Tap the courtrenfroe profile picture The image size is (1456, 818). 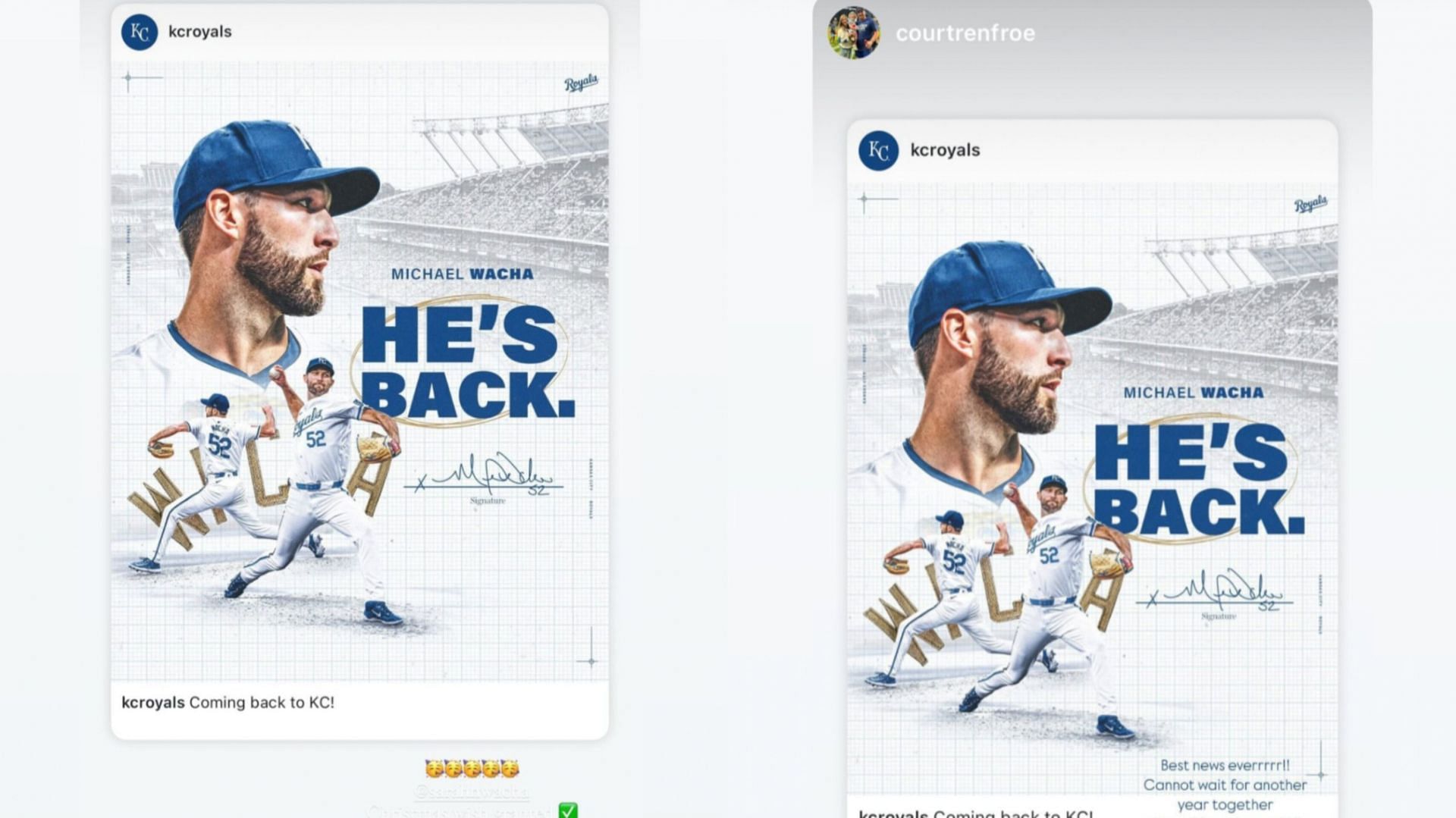854,33
